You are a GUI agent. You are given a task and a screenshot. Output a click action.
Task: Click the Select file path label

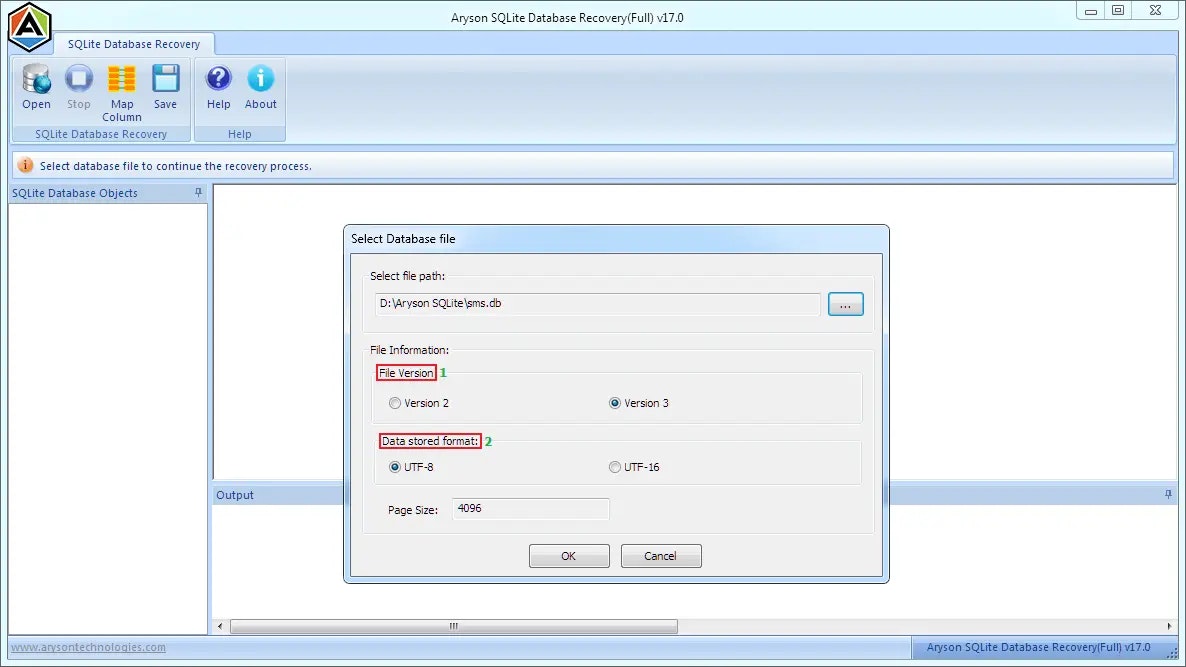(408, 276)
